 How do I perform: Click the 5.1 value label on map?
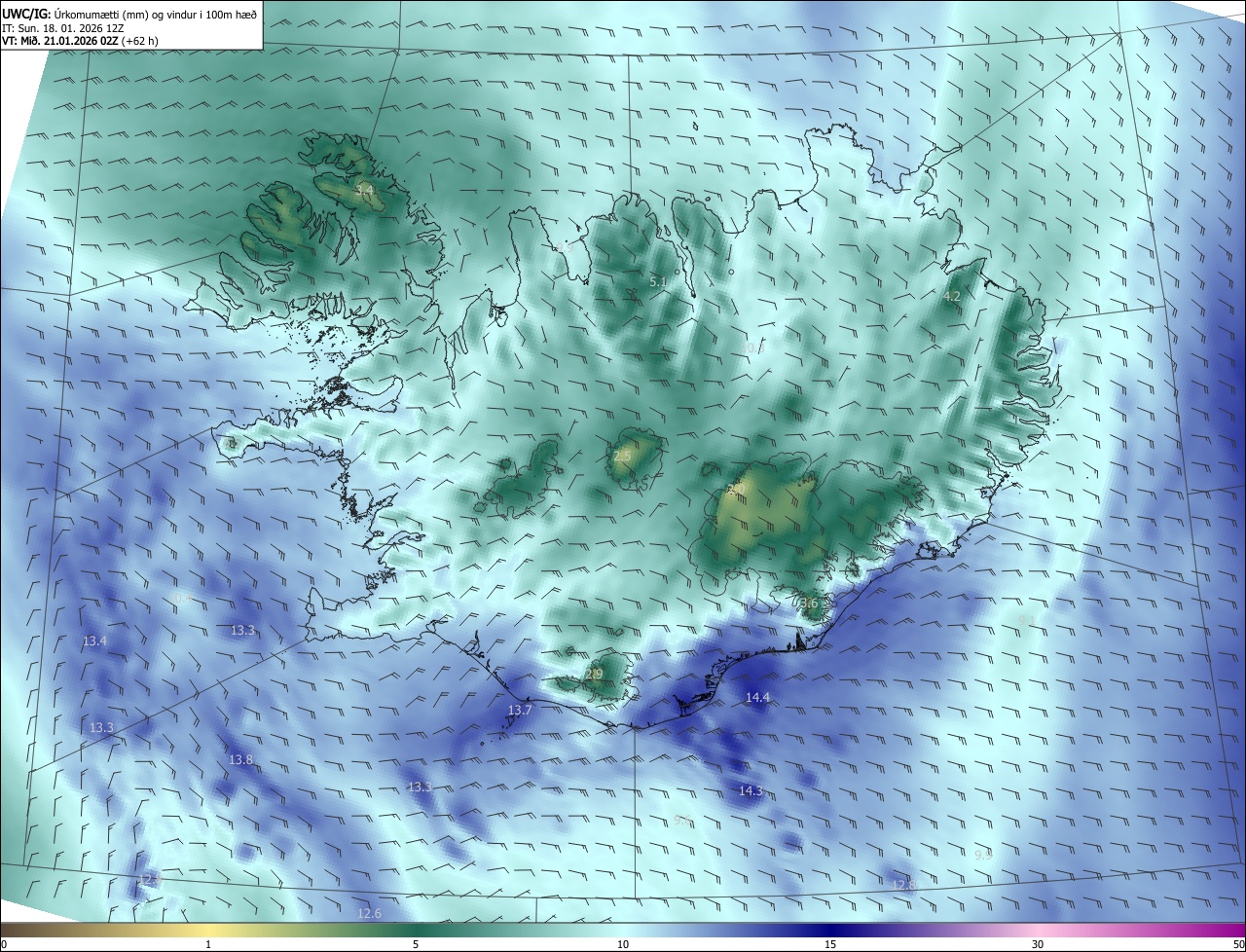[658, 282]
